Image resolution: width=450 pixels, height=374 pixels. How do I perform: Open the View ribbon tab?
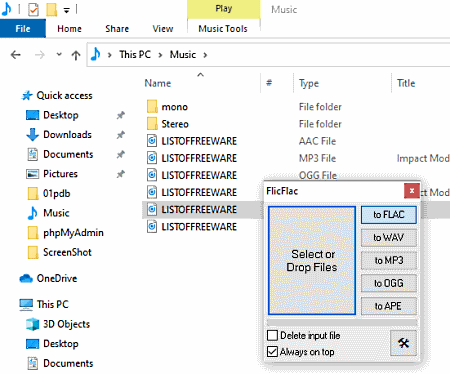pyautogui.click(x=163, y=29)
